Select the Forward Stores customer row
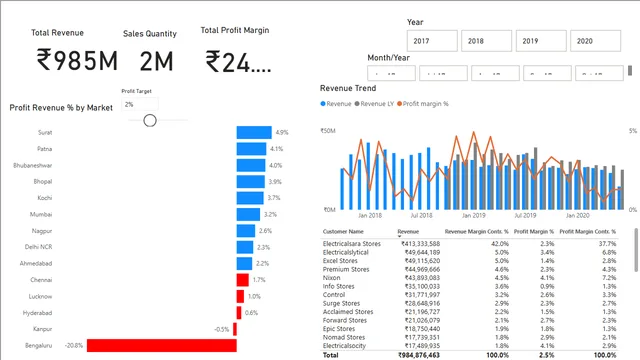 pos(469,320)
